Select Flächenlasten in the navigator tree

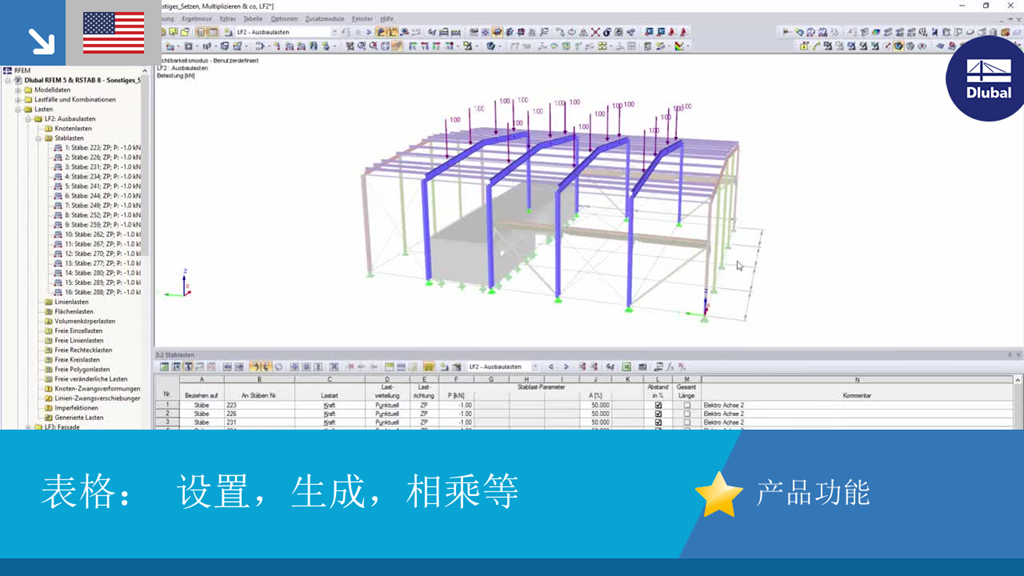point(74,312)
